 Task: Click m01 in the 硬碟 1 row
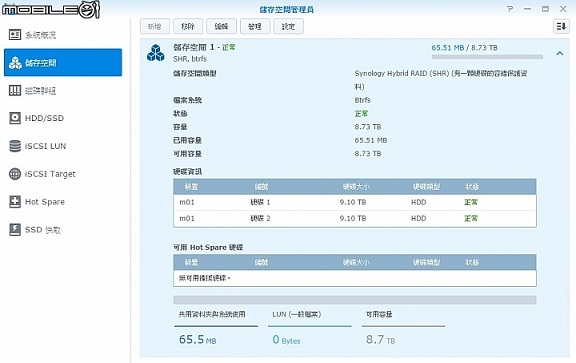pyautogui.click(x=187, y=202)
